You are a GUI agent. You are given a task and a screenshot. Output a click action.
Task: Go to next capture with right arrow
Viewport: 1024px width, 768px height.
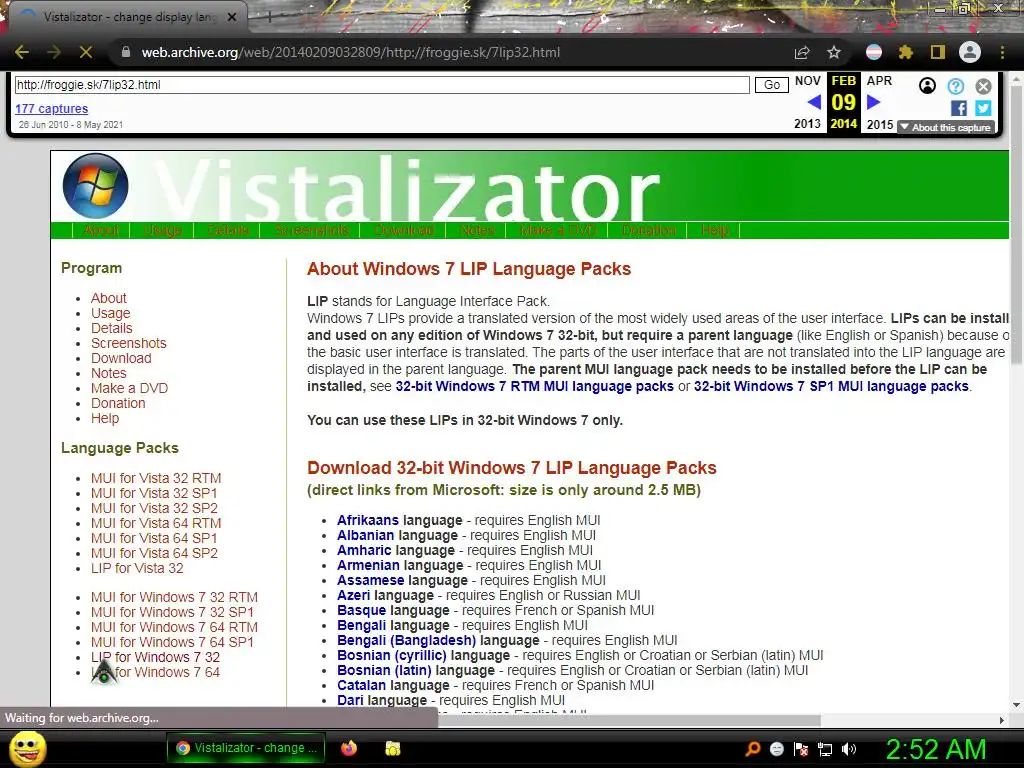[874, 102]
